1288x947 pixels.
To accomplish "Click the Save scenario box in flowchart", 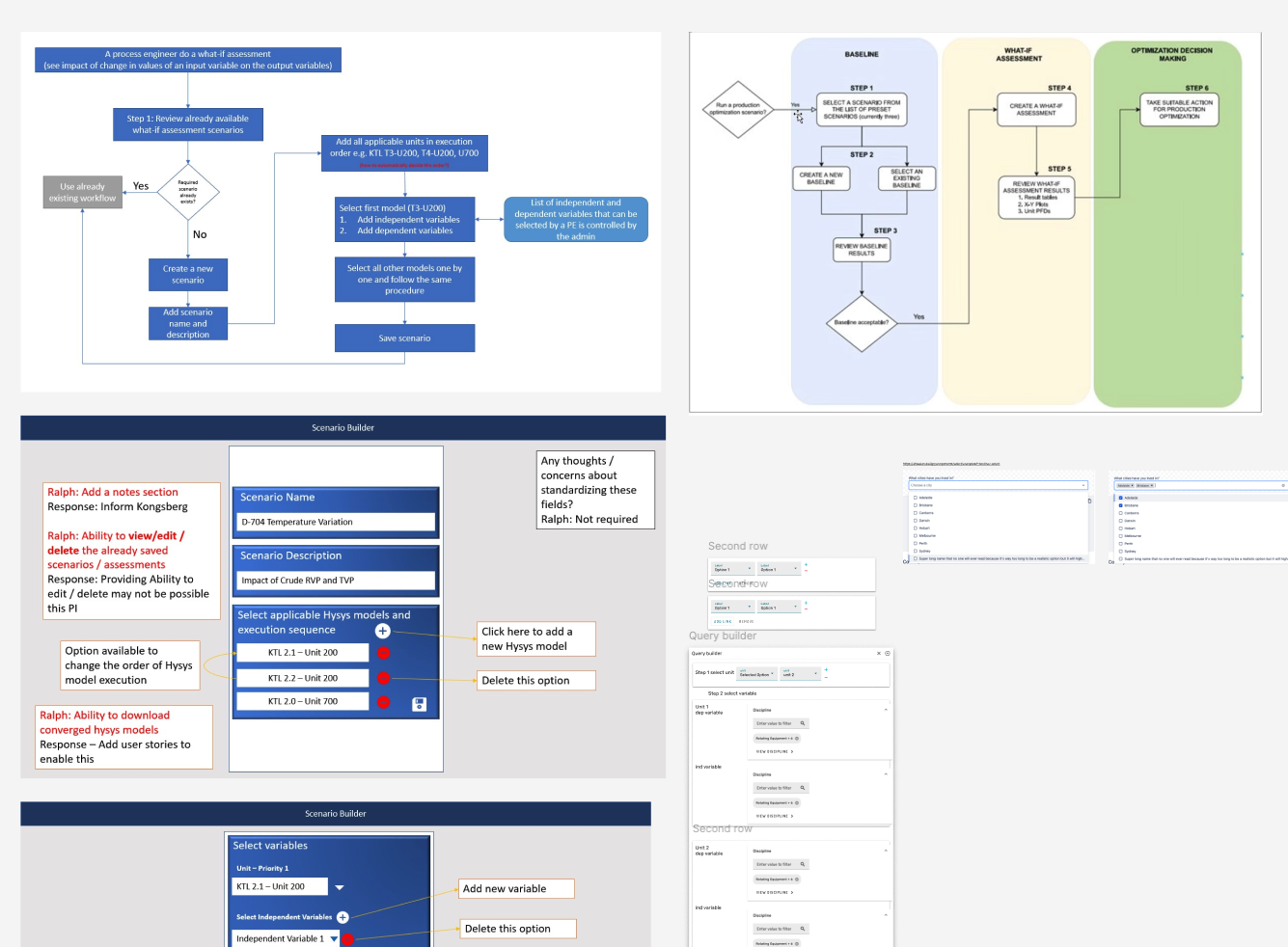I will pos(404,338).
